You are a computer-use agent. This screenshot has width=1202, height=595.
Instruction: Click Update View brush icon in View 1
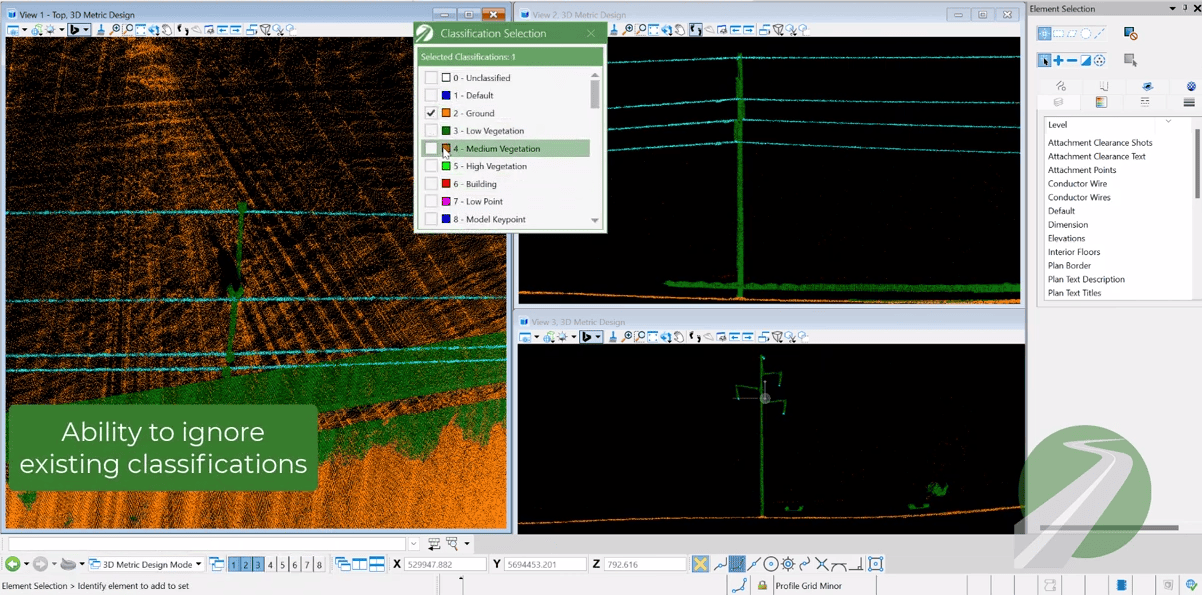click(100, 30)
